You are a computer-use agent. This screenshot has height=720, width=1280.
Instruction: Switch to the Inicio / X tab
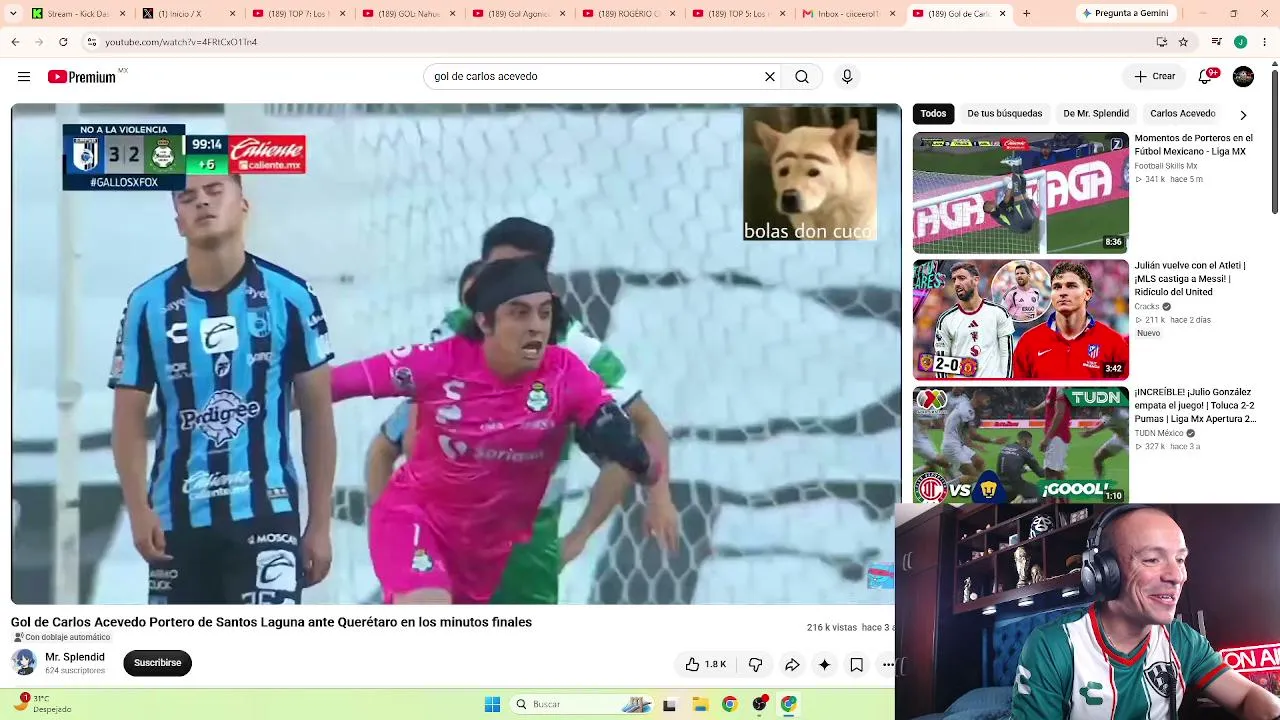(187, 13)
